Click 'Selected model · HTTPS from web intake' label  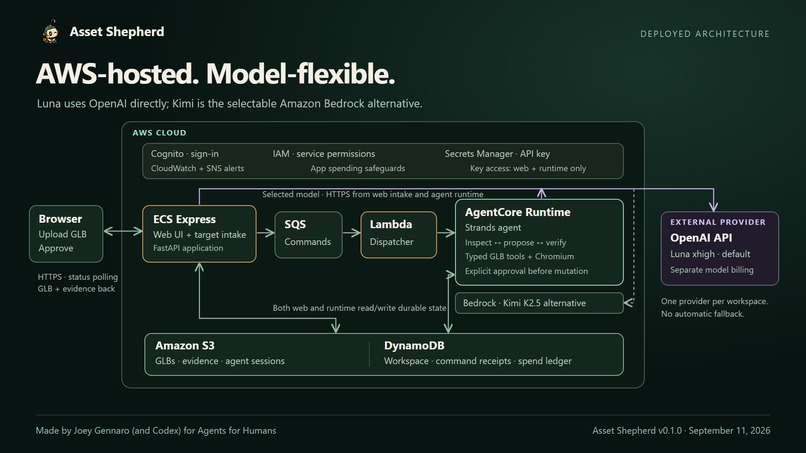pyautogui.click(x=373, y=194)
